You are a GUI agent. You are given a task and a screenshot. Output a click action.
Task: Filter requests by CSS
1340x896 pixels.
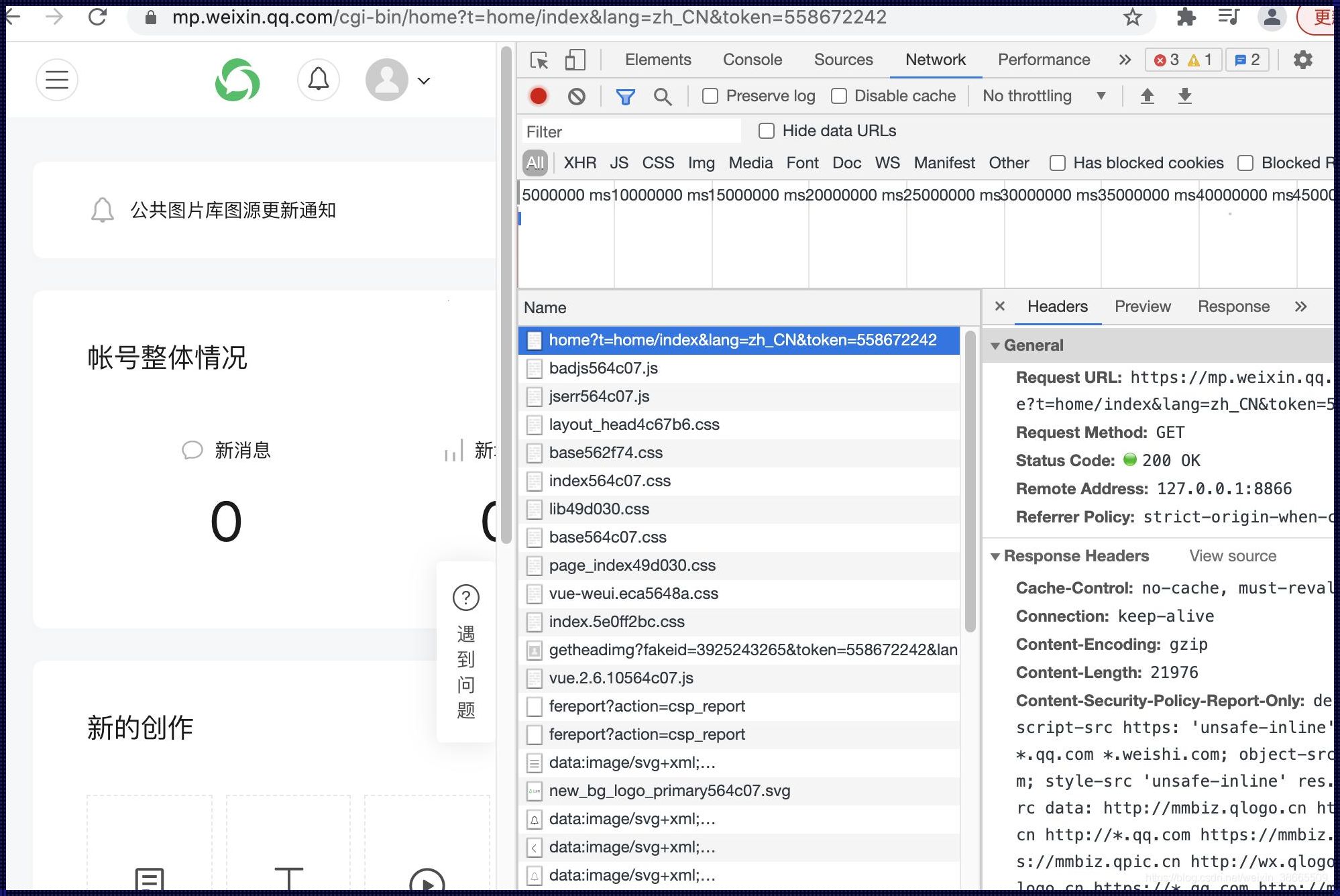(658, 163)
